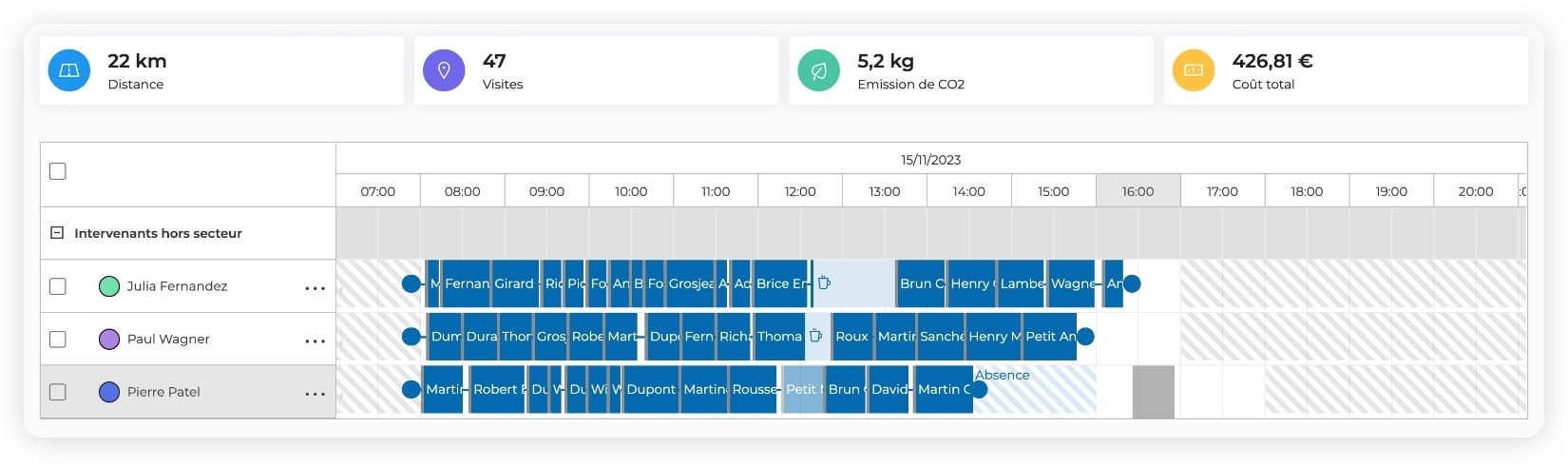Click the coffee break icon in Paul Wagner's row

(815, 336)
